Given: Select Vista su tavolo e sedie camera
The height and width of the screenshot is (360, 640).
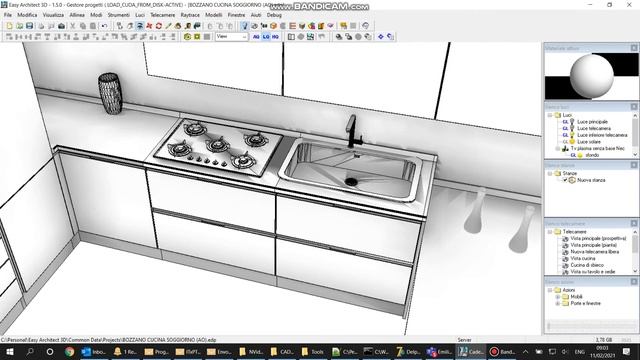Looking at the screenshot, I should (x=593, y=271).
